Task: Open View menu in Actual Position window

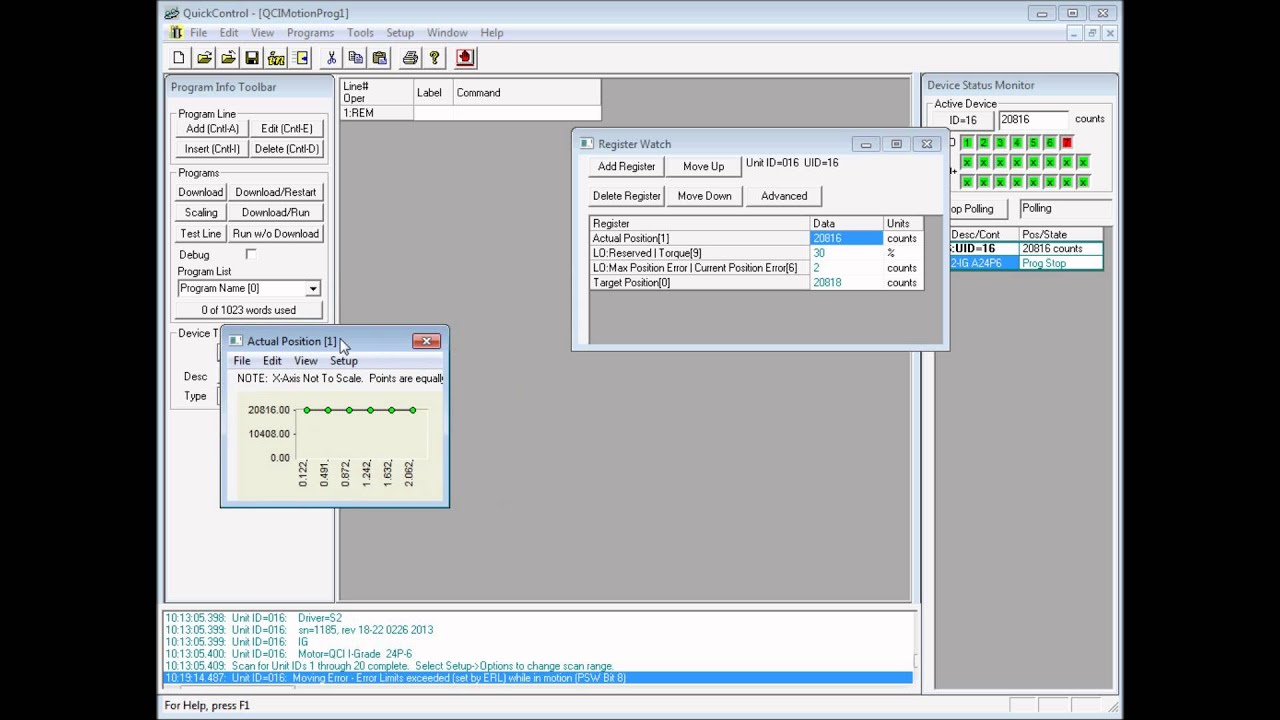Action: pos(306,361)
